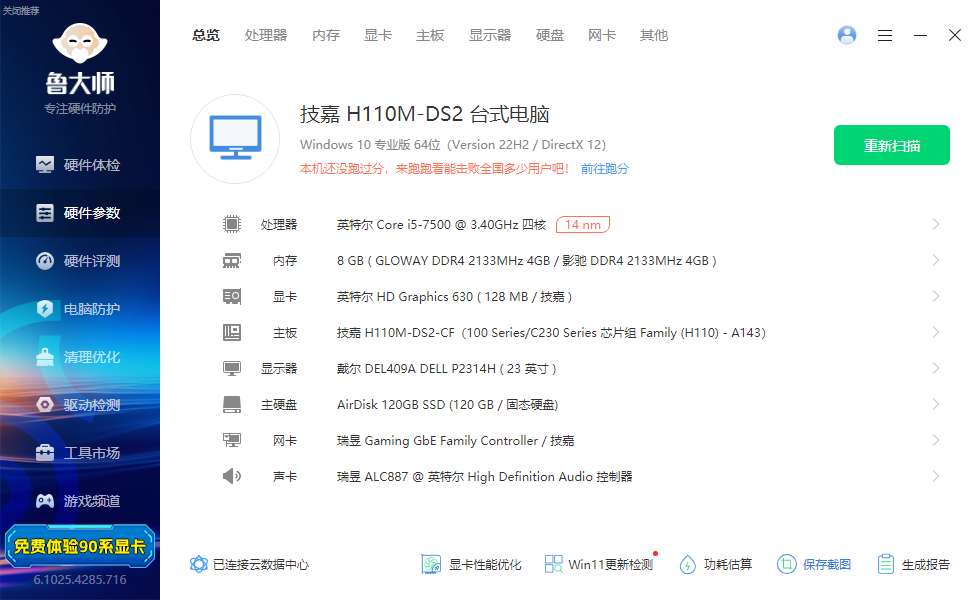Click 保存截图 to save screenshot
This screenshot has width=980, height=600.
(814, 564)
